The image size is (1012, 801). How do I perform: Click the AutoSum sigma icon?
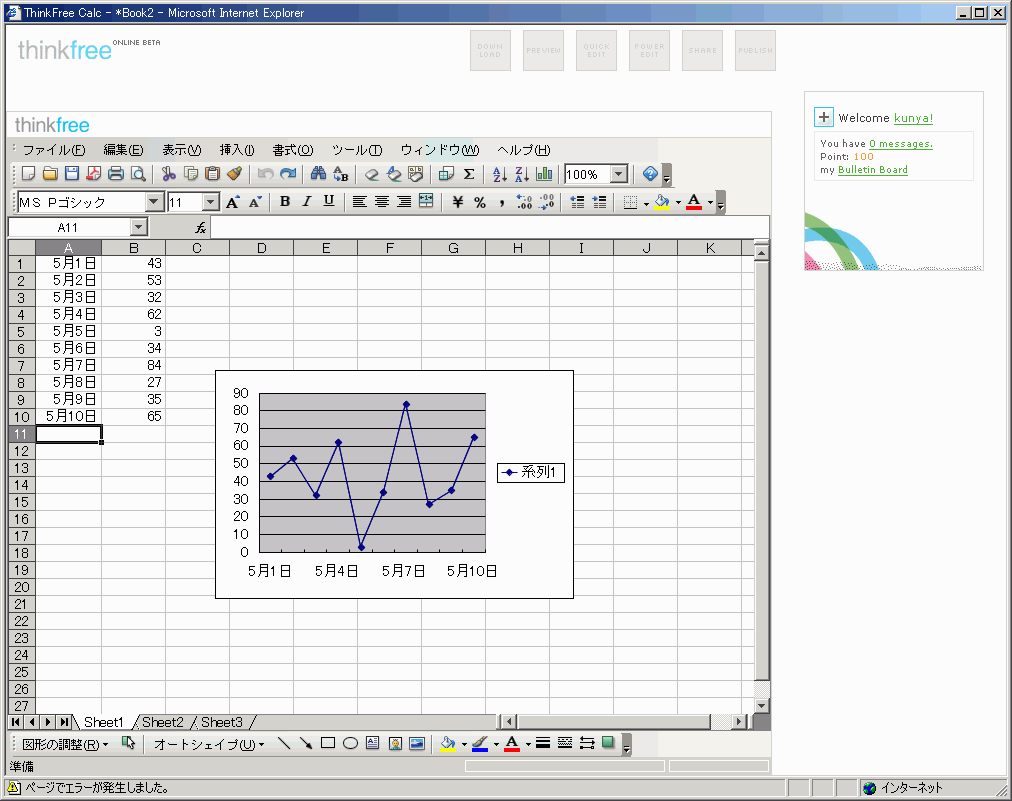(x=468, y=174)
